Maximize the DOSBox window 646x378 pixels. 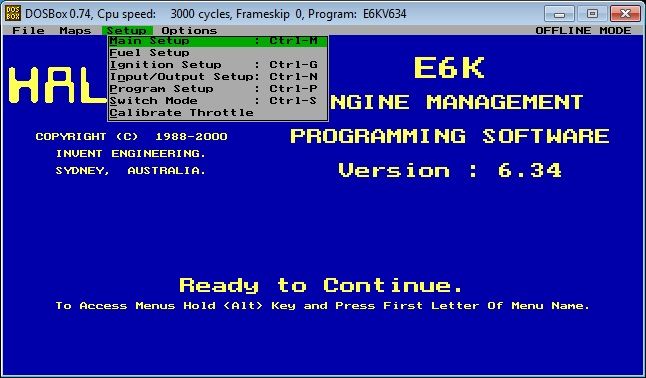click(592, 14)
